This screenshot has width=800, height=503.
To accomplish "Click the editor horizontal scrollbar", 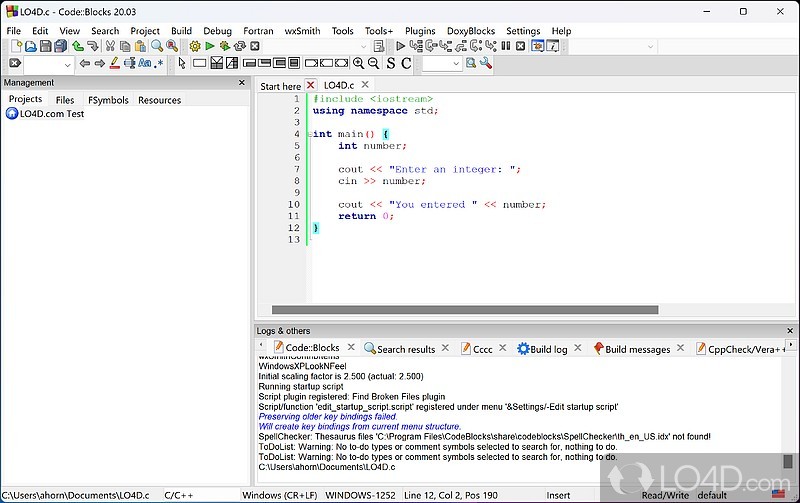I will (465, 310).
